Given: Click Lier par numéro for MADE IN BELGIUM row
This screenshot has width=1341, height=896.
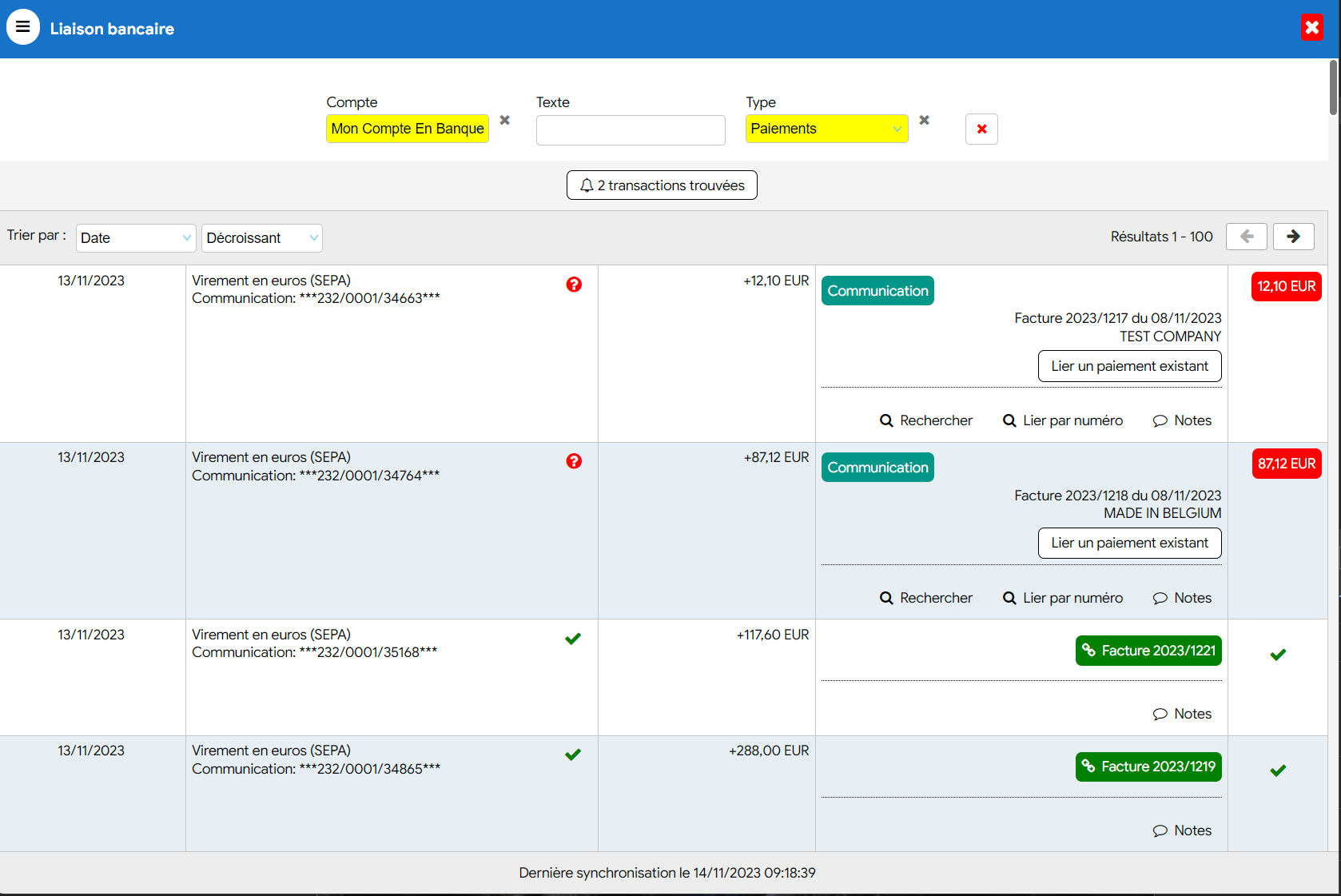Looking at the screenshot, I should point(1063,598).
